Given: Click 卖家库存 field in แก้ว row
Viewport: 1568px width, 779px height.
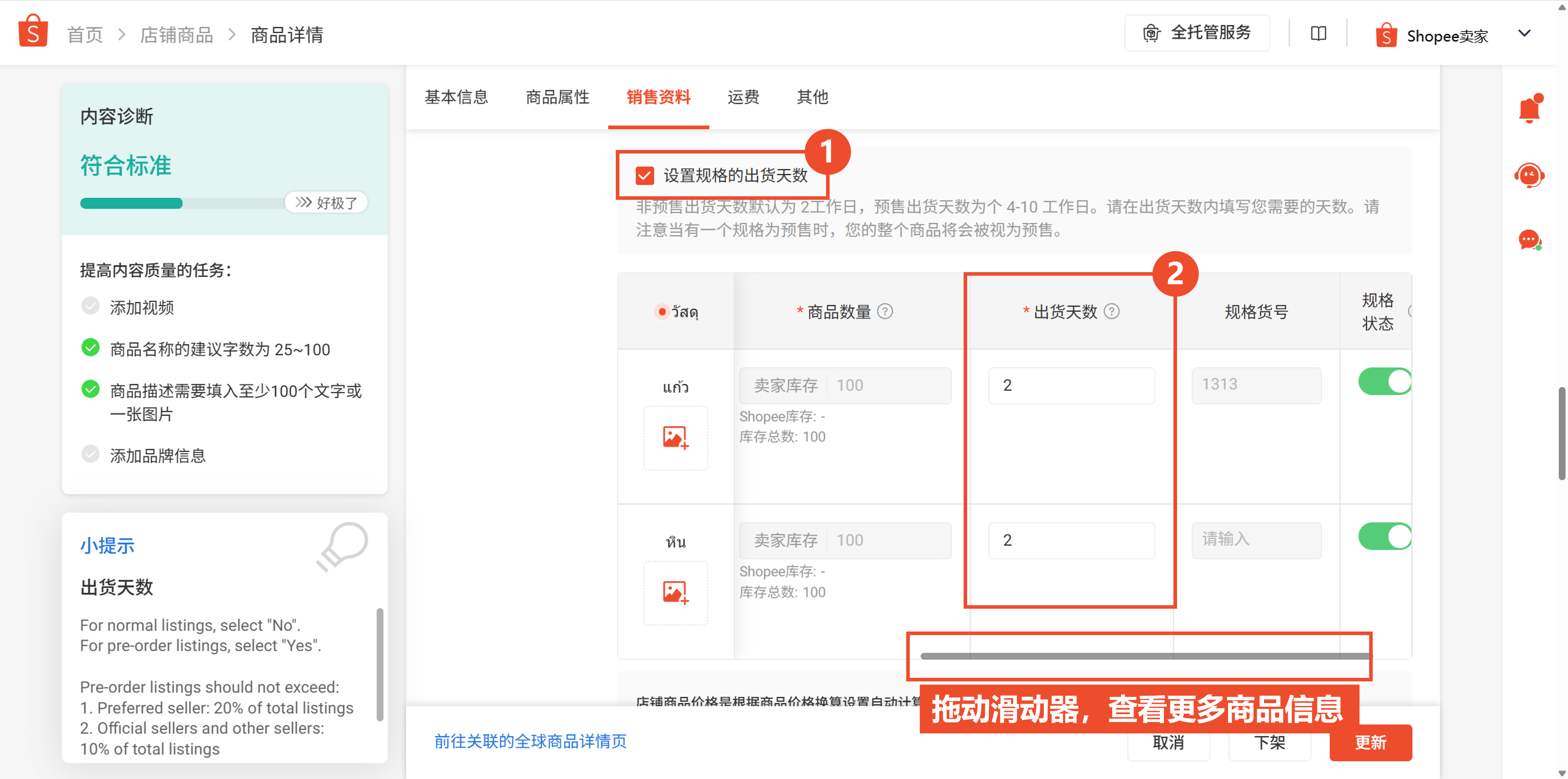Looking at the screenshot, I should [845, 385].
